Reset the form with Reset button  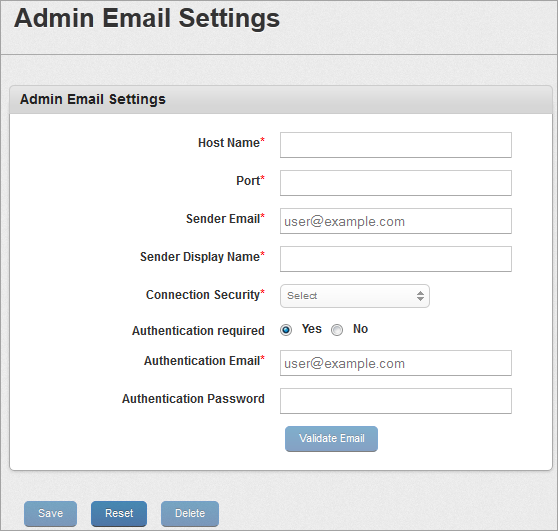coord(119,514)
